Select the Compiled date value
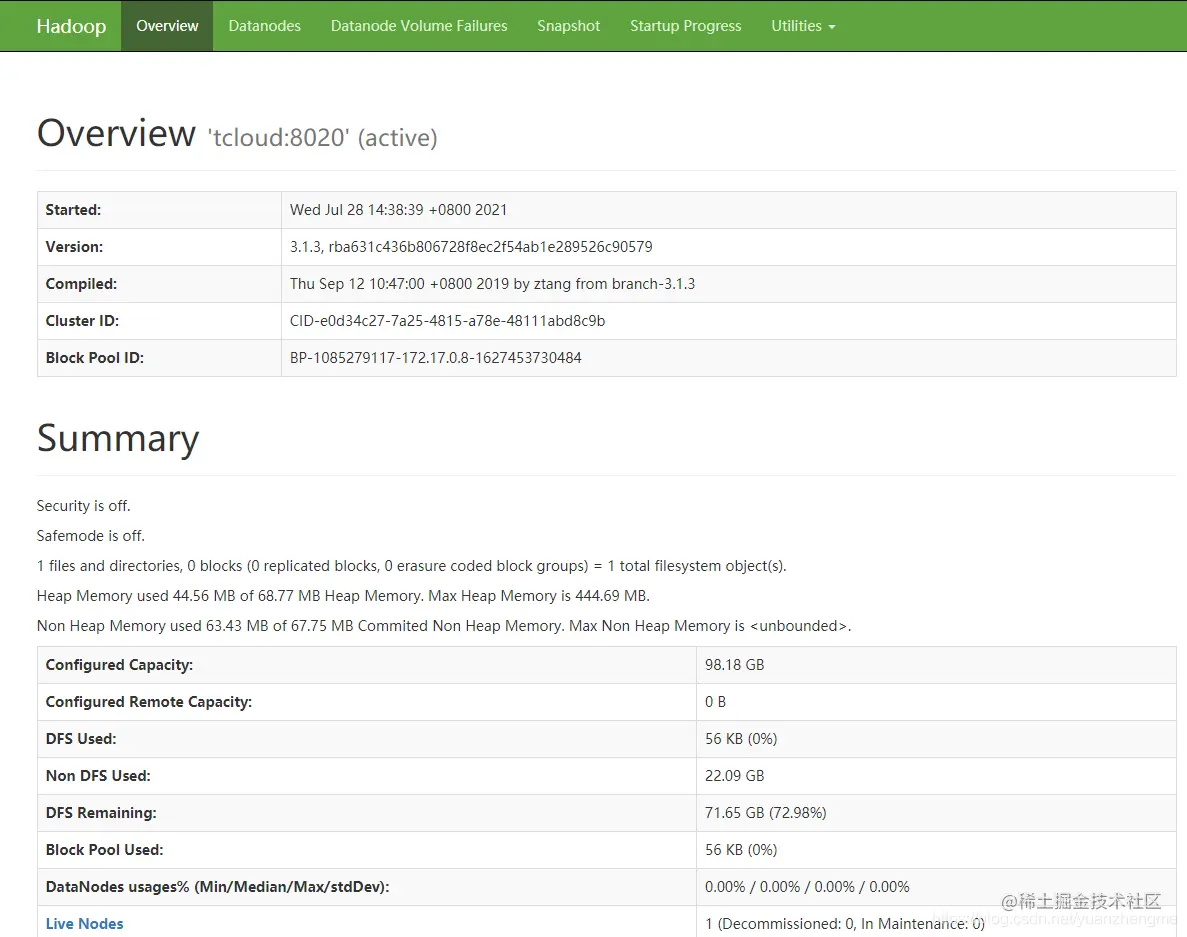This screenshot has height=937, width=1187. tap(492, 284)
